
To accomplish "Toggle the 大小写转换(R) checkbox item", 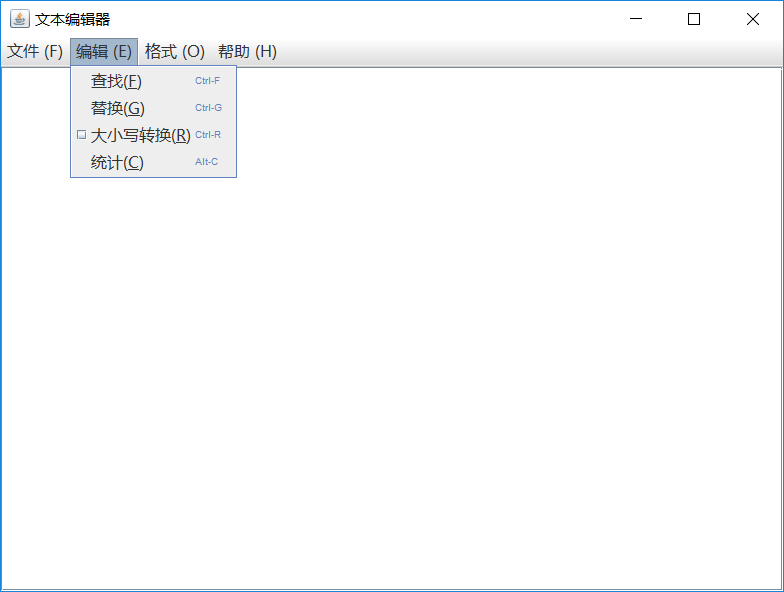I will point(154,135).
